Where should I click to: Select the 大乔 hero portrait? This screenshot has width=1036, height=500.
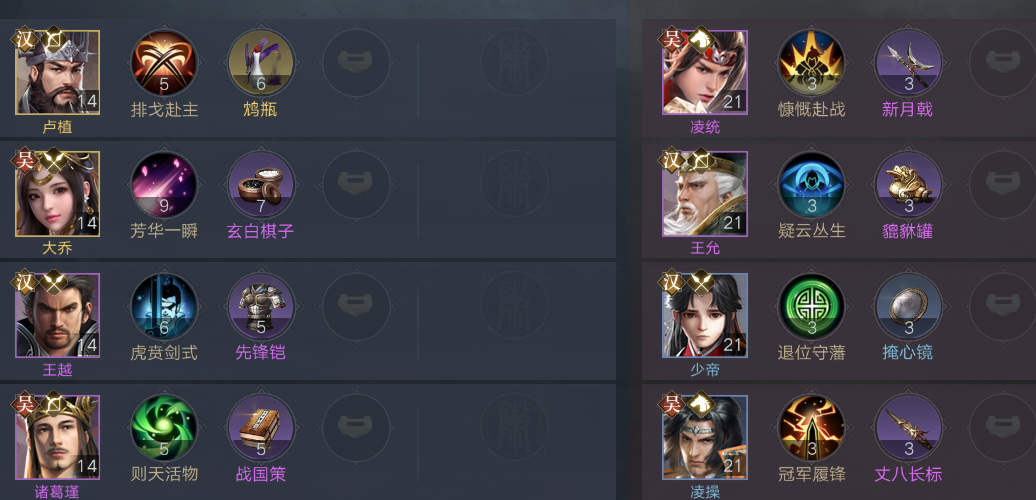(57, 194)
